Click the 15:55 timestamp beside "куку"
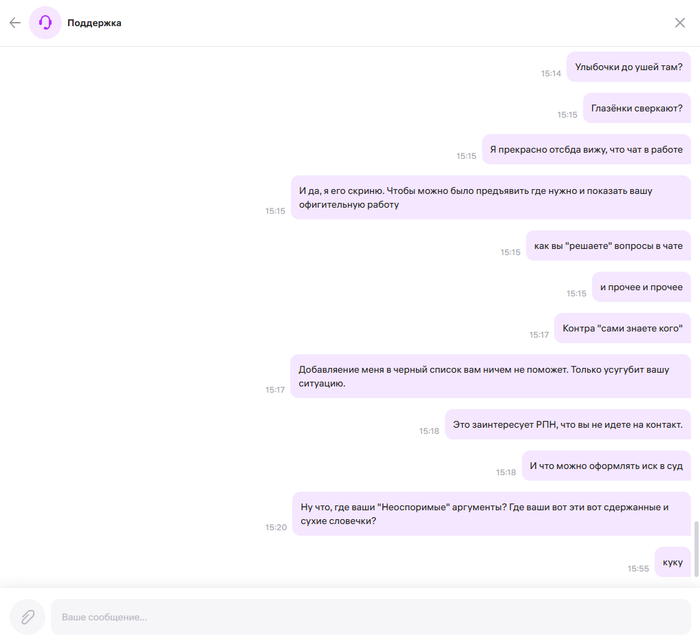Image resolution: width=700 pixels, height=643 pixels. tap(638, 568)
